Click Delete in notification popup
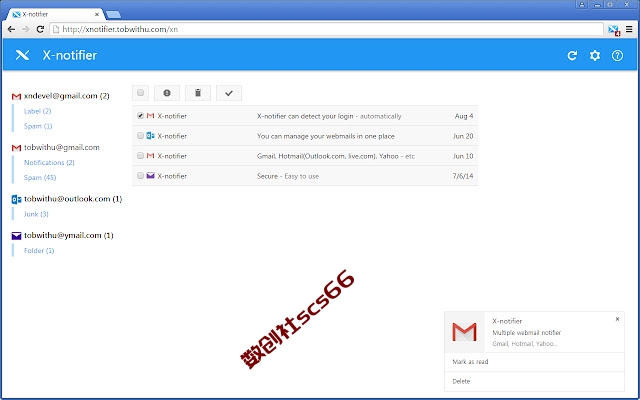The image size is (640, 400). point(461,381)
